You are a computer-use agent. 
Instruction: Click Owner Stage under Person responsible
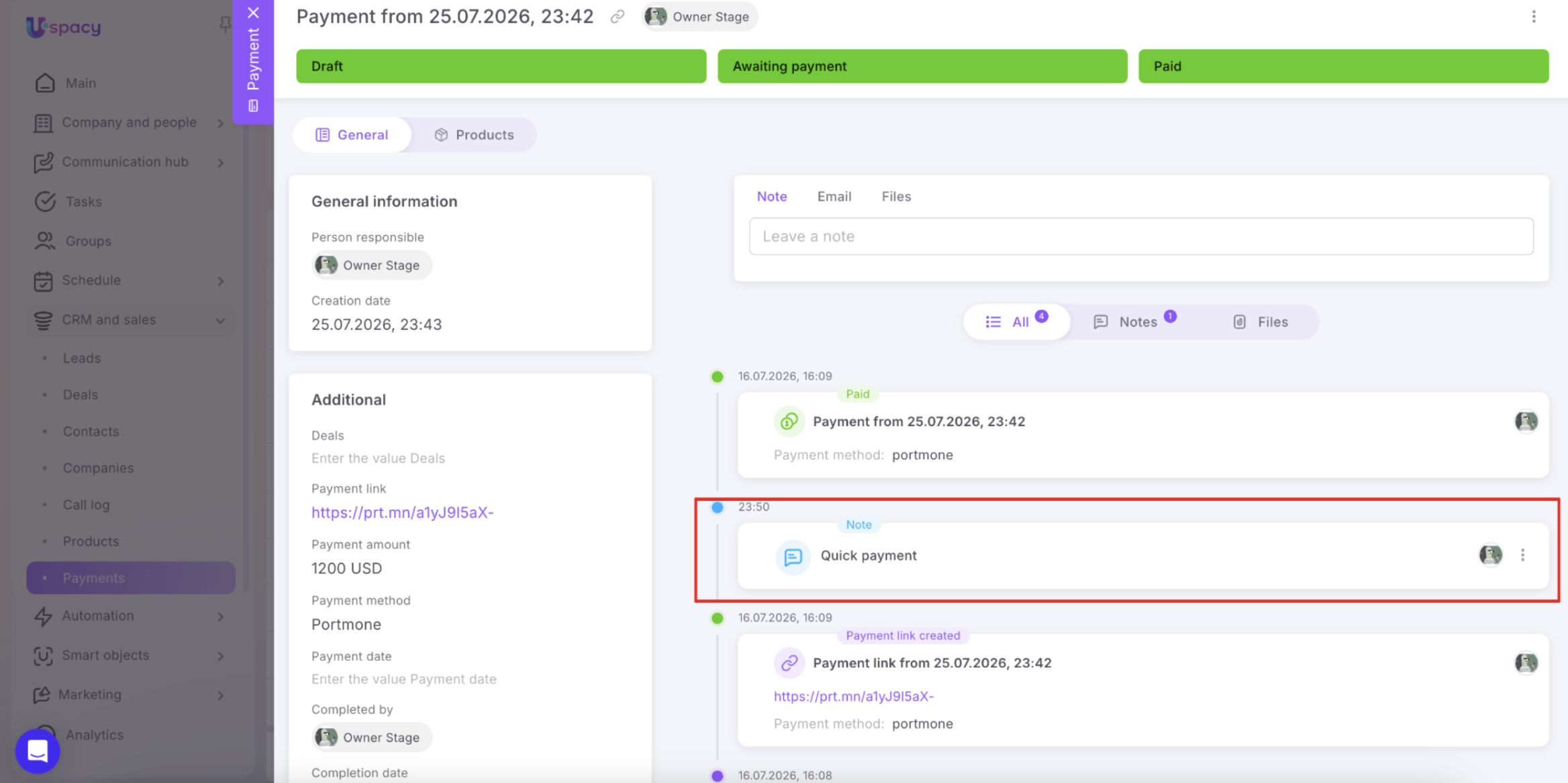pyautogui.click(x=372, y=265)
